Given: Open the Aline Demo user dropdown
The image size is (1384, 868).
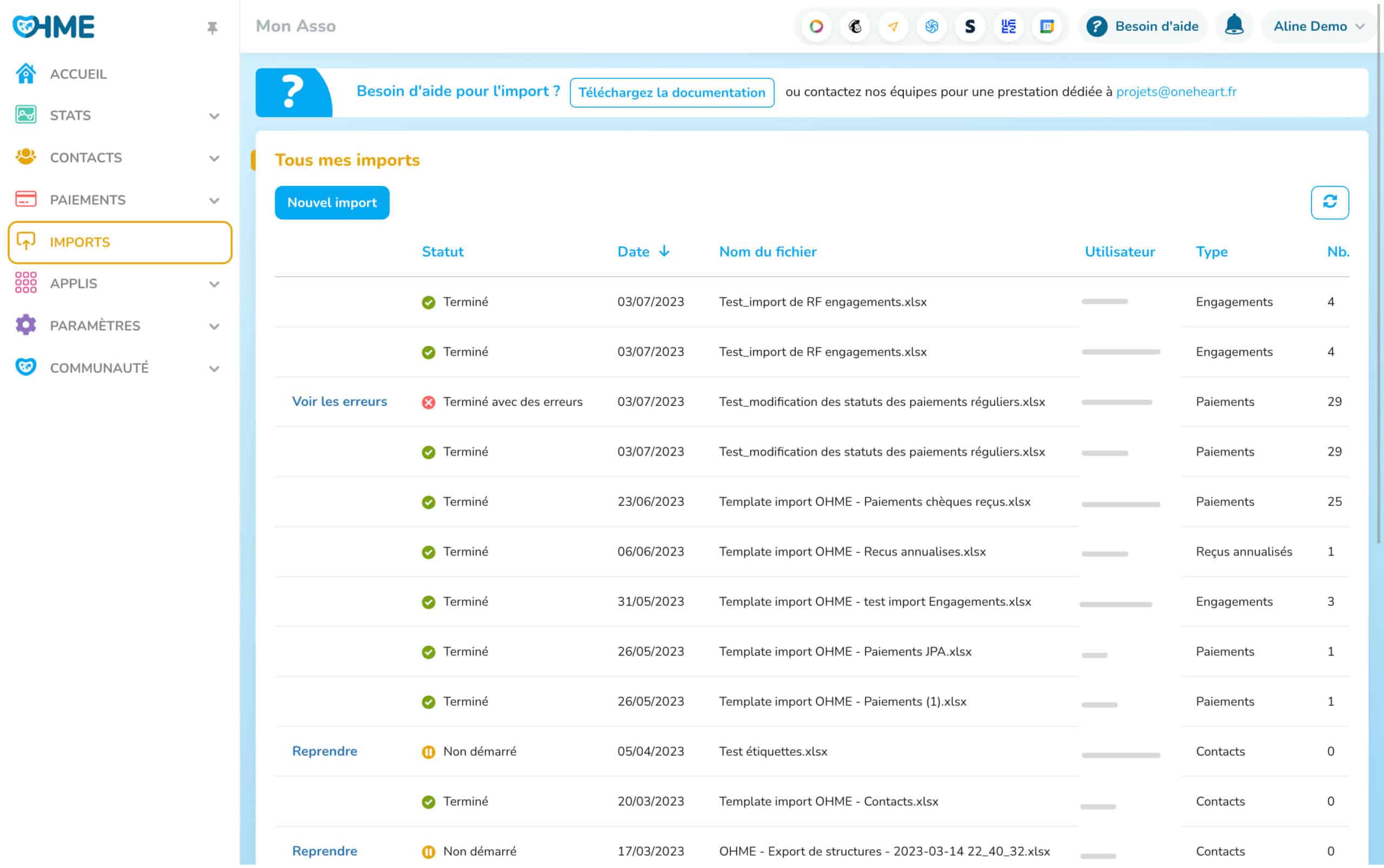Looking at the screenshot, I should 1318,26.
